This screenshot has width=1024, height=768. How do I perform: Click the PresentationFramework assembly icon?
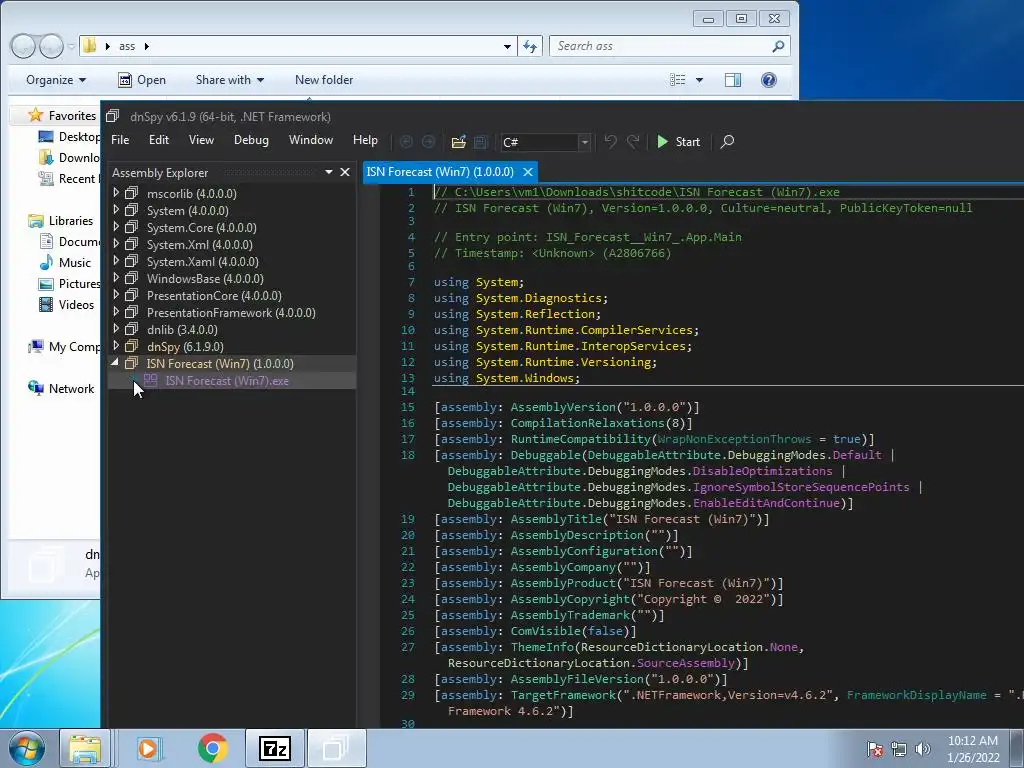[x=132, y=312]
